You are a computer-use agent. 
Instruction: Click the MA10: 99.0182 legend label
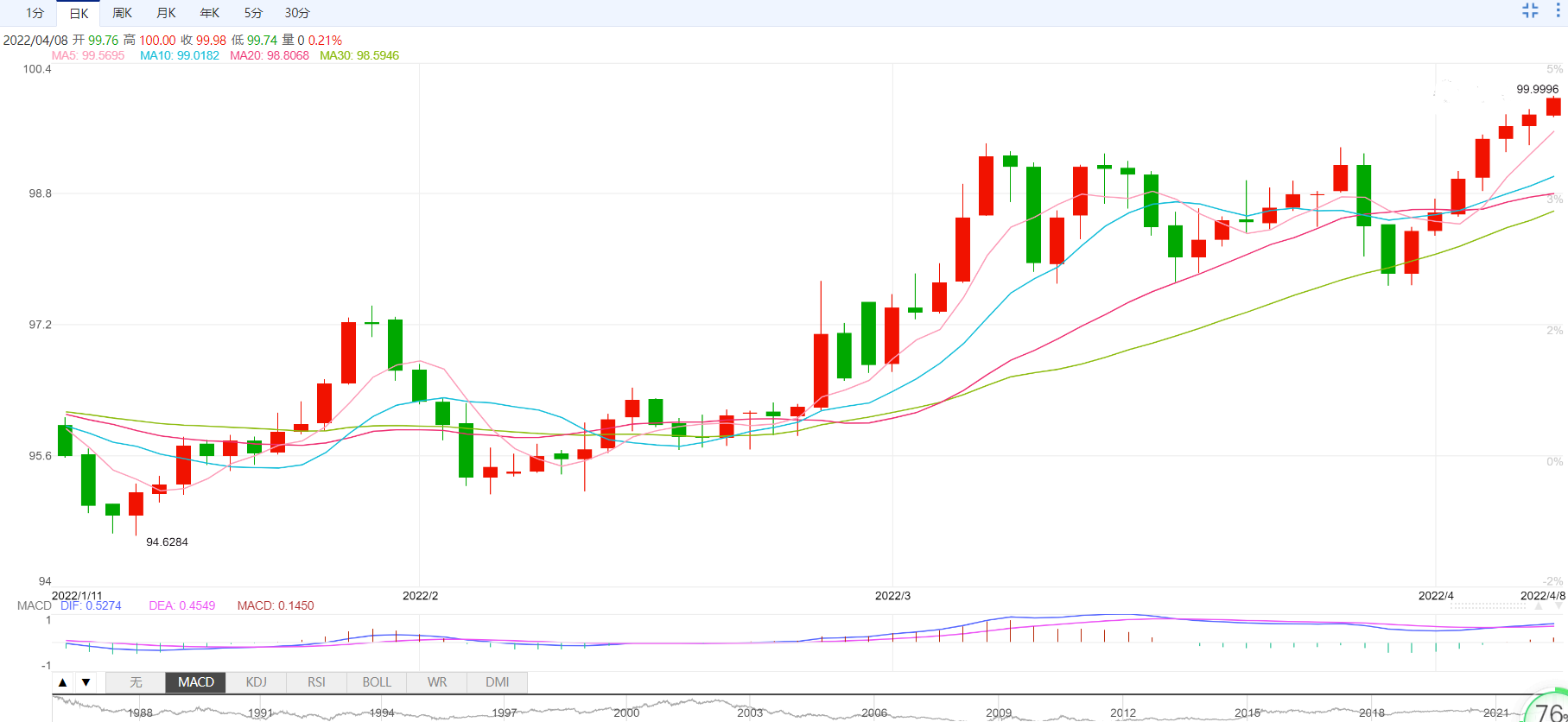pyautogui.click(x=180, y=55)
